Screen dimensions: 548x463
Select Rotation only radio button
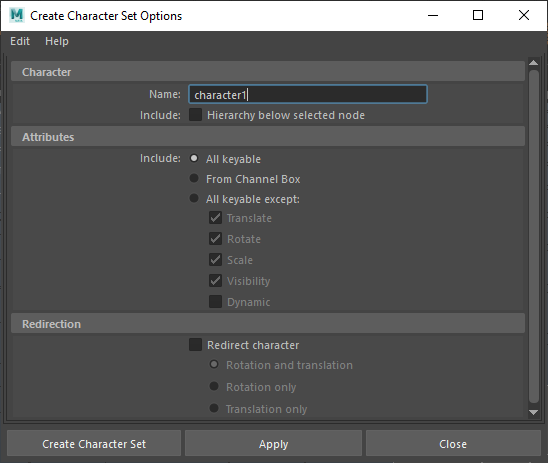click(214, 386)
